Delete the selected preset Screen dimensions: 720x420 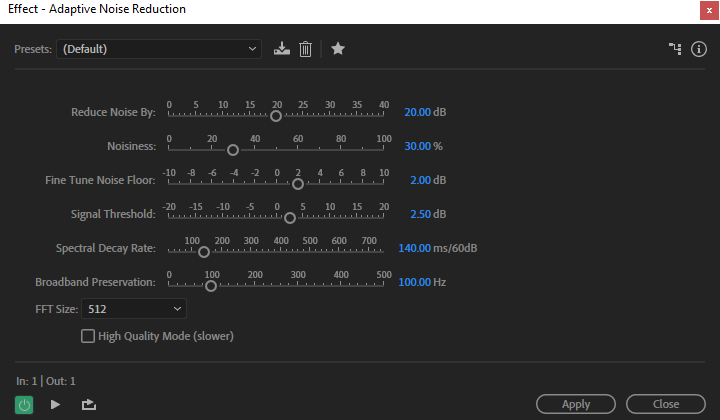[306, 48]
